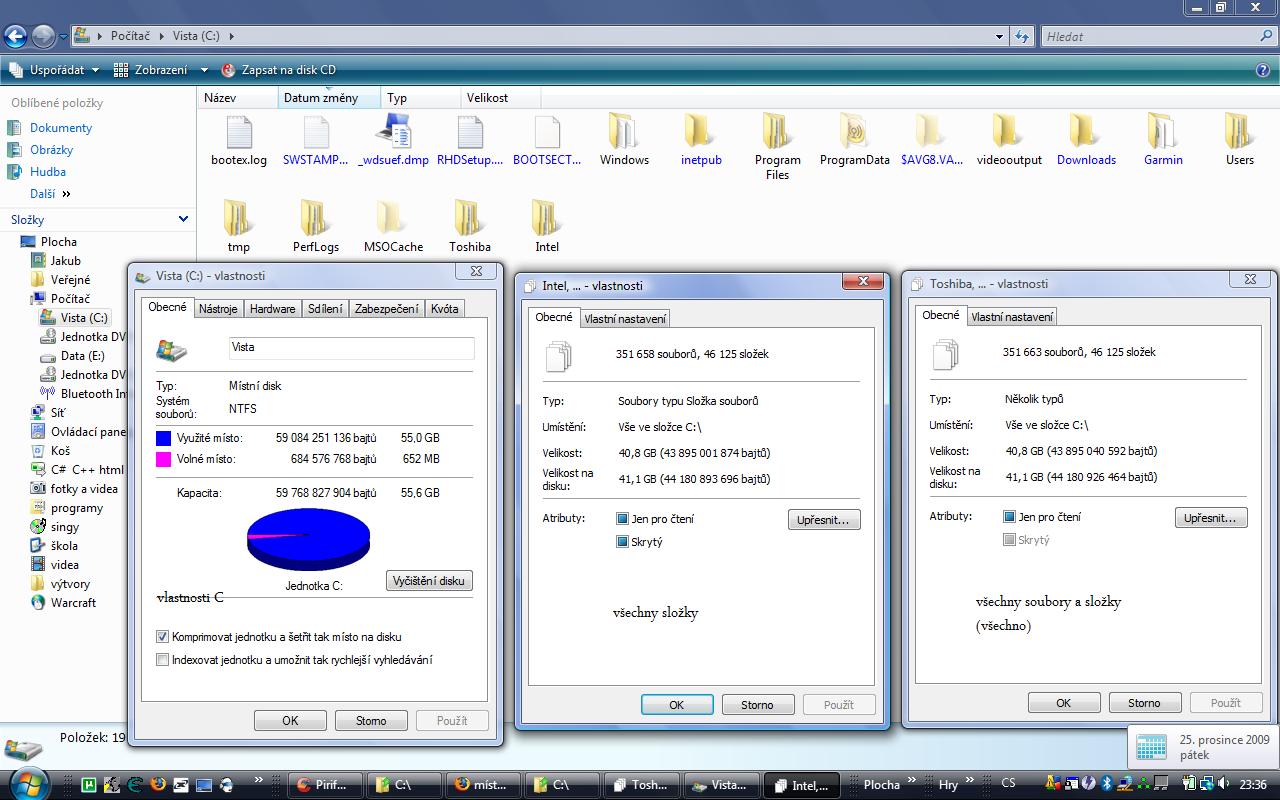Switch to the Hardware tab
This screenshot has width=1280, height=800.
272,309
